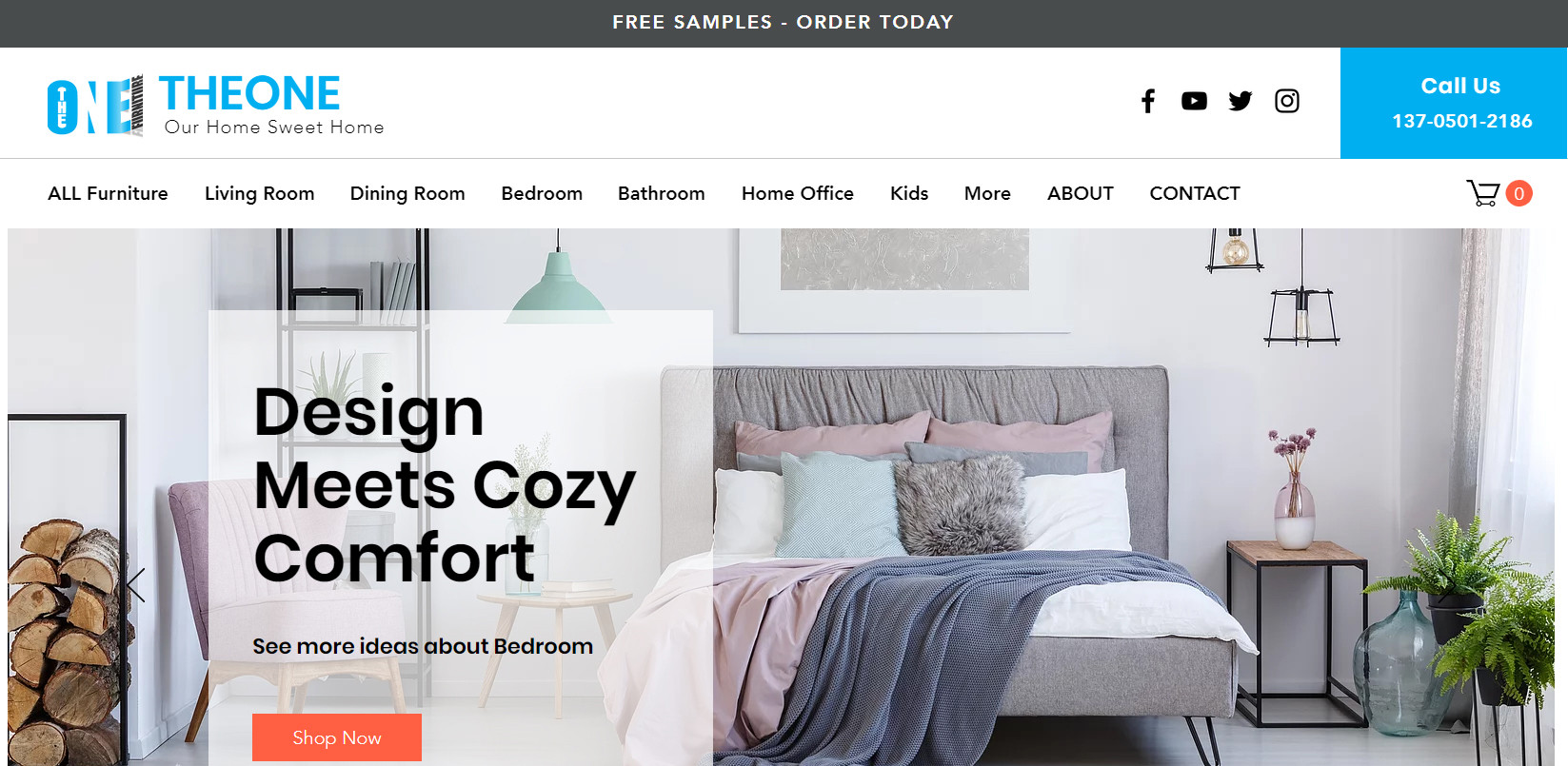Select the Dining Room menu item
The width and height of the screenshot is (1568, 766).
(407, 193)
